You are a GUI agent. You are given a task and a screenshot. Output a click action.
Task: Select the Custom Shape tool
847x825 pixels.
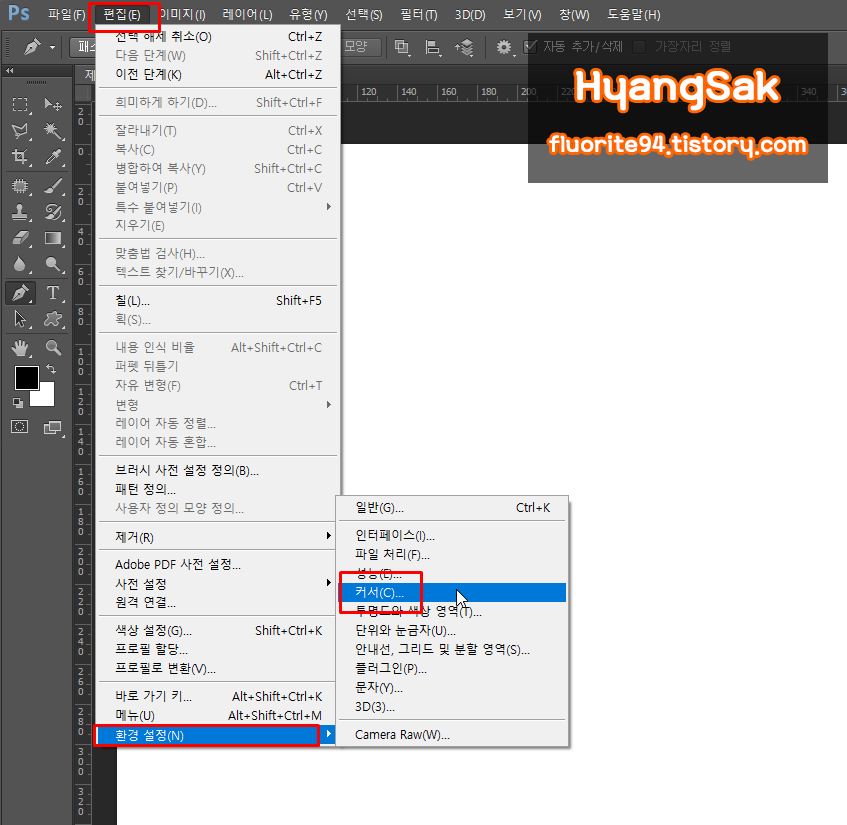tap(52, 319)
